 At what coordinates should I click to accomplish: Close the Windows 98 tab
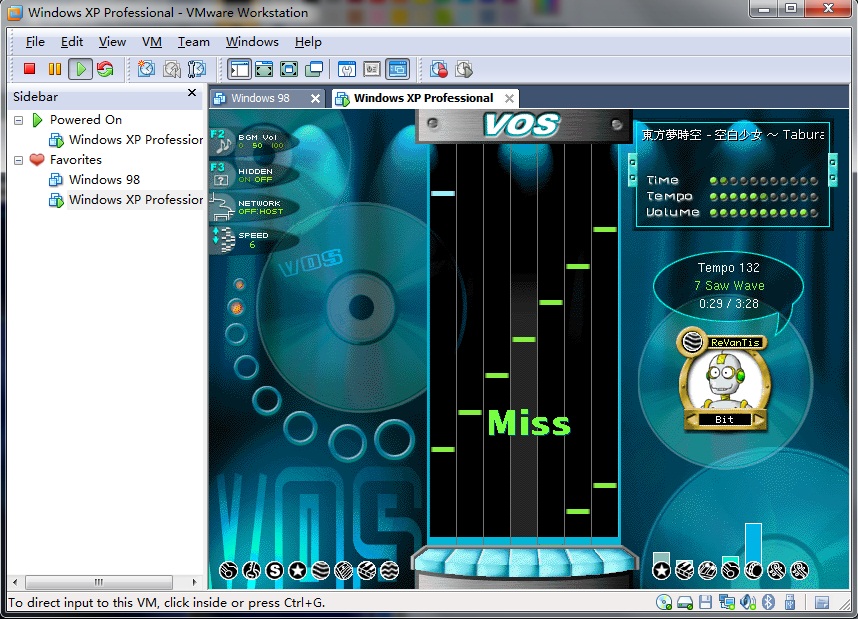[x=315, y=99]
